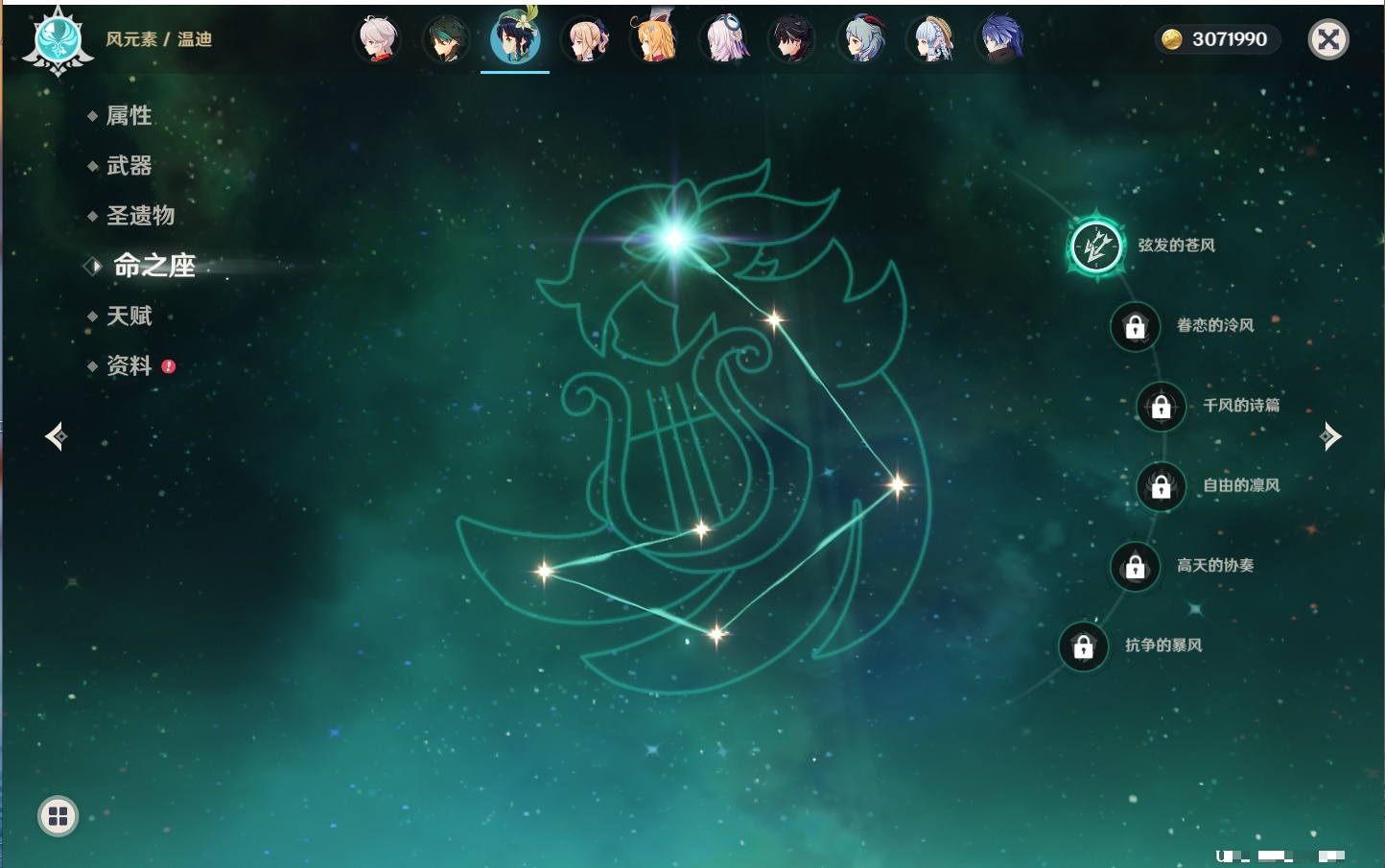Pick the character wearing a straw hat
This screenshot has width=1385, height=868.
click(x=931, y=40)
